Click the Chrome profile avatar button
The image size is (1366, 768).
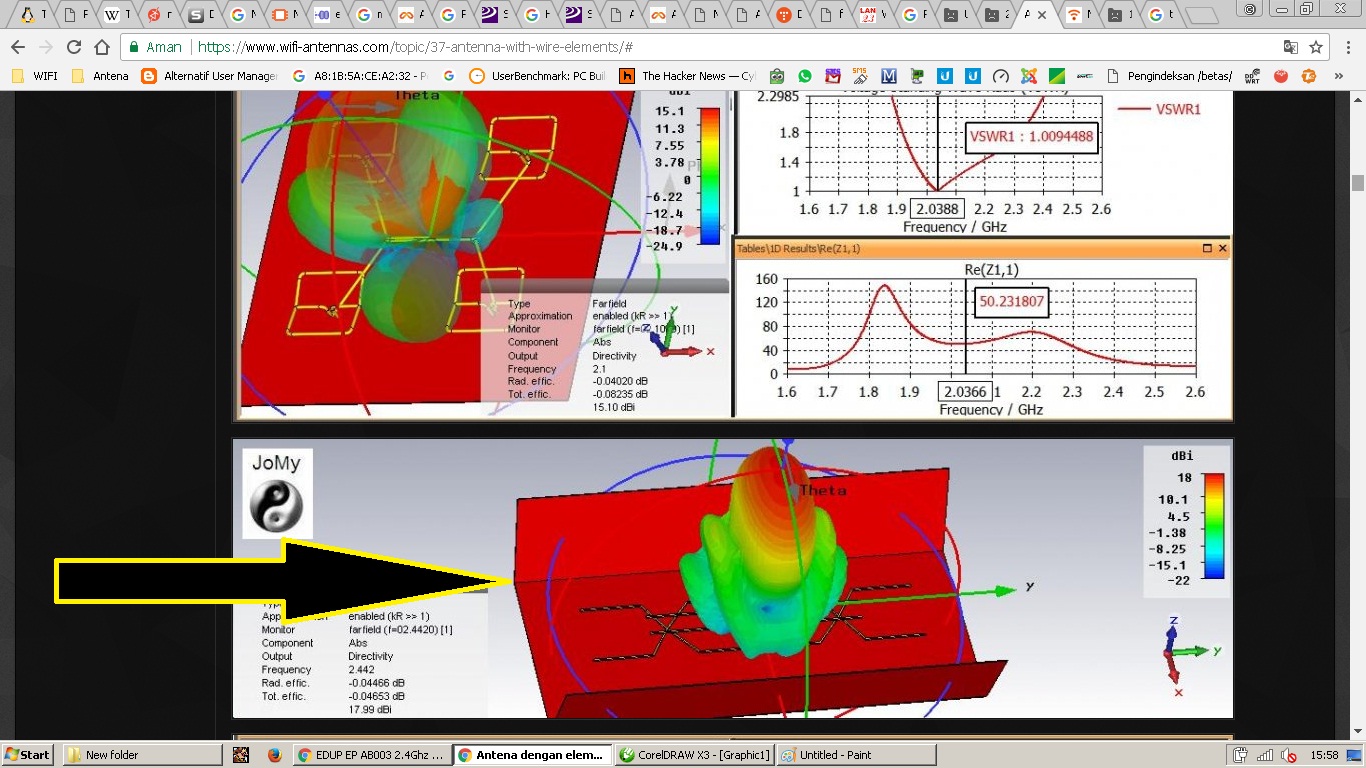point(1251,9)
